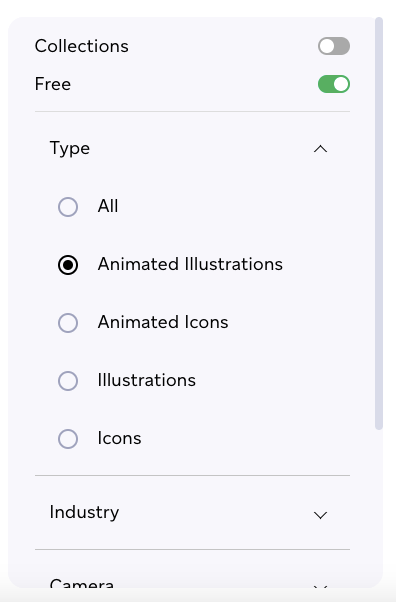Choose the Animated Icons radio option
Image resolution: width=396 pixels, height=602 pixels.
click(68, 323)
